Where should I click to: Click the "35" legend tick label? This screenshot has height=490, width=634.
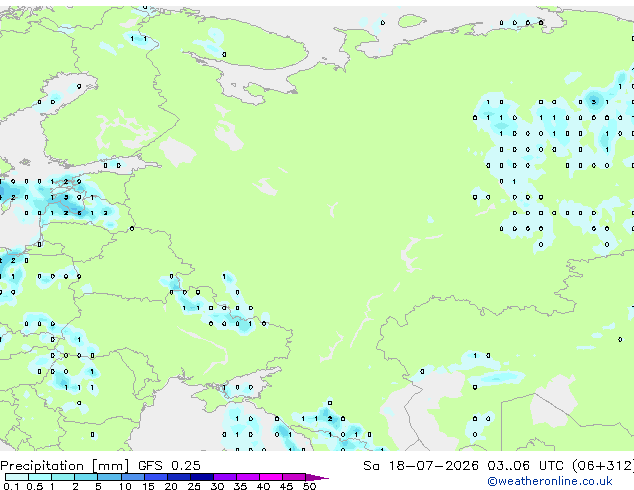[240, 486]
